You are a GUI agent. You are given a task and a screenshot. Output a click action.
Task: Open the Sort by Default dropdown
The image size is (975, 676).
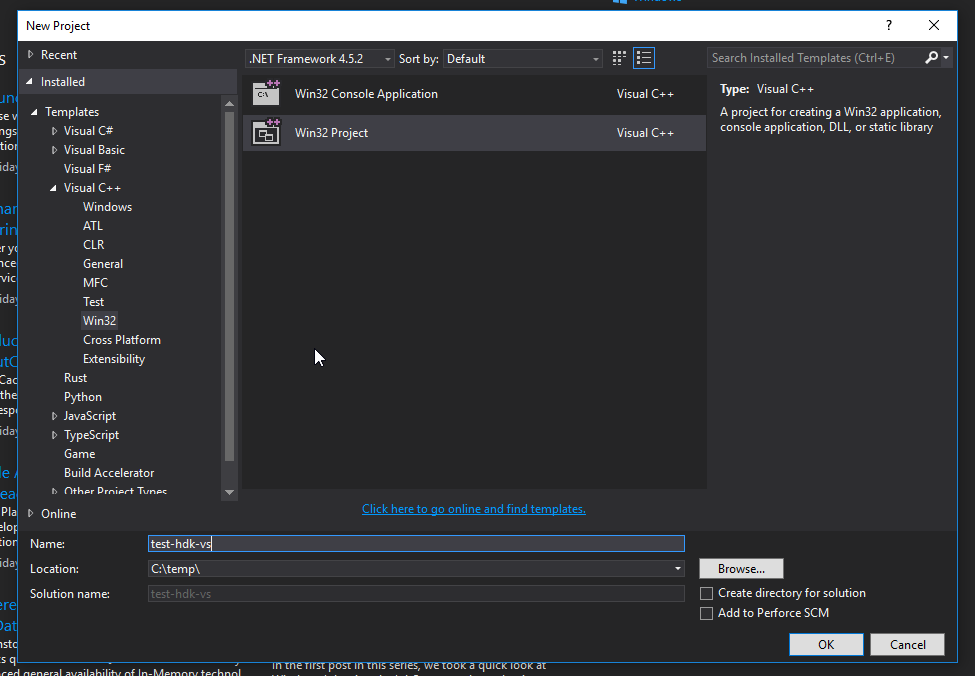[594, 58]
